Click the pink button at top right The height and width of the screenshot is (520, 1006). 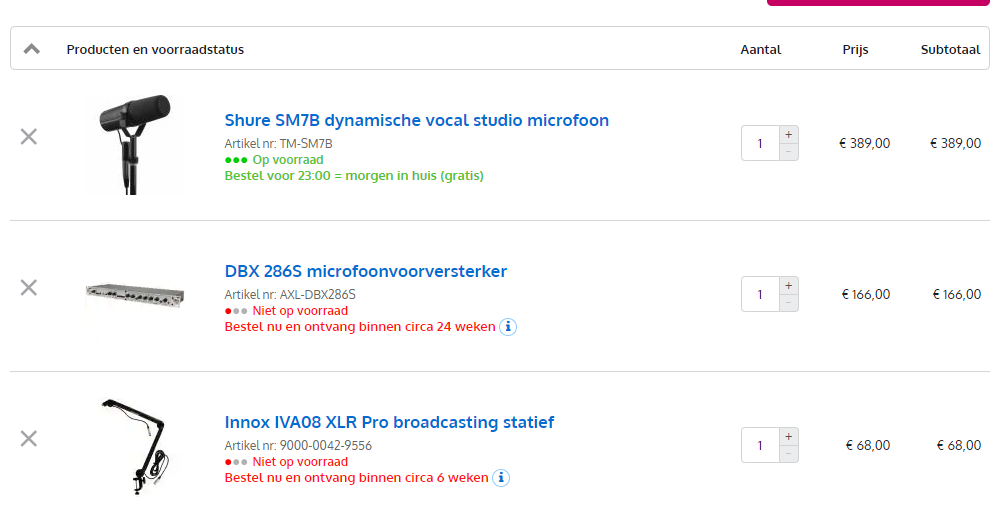(877, 3)
